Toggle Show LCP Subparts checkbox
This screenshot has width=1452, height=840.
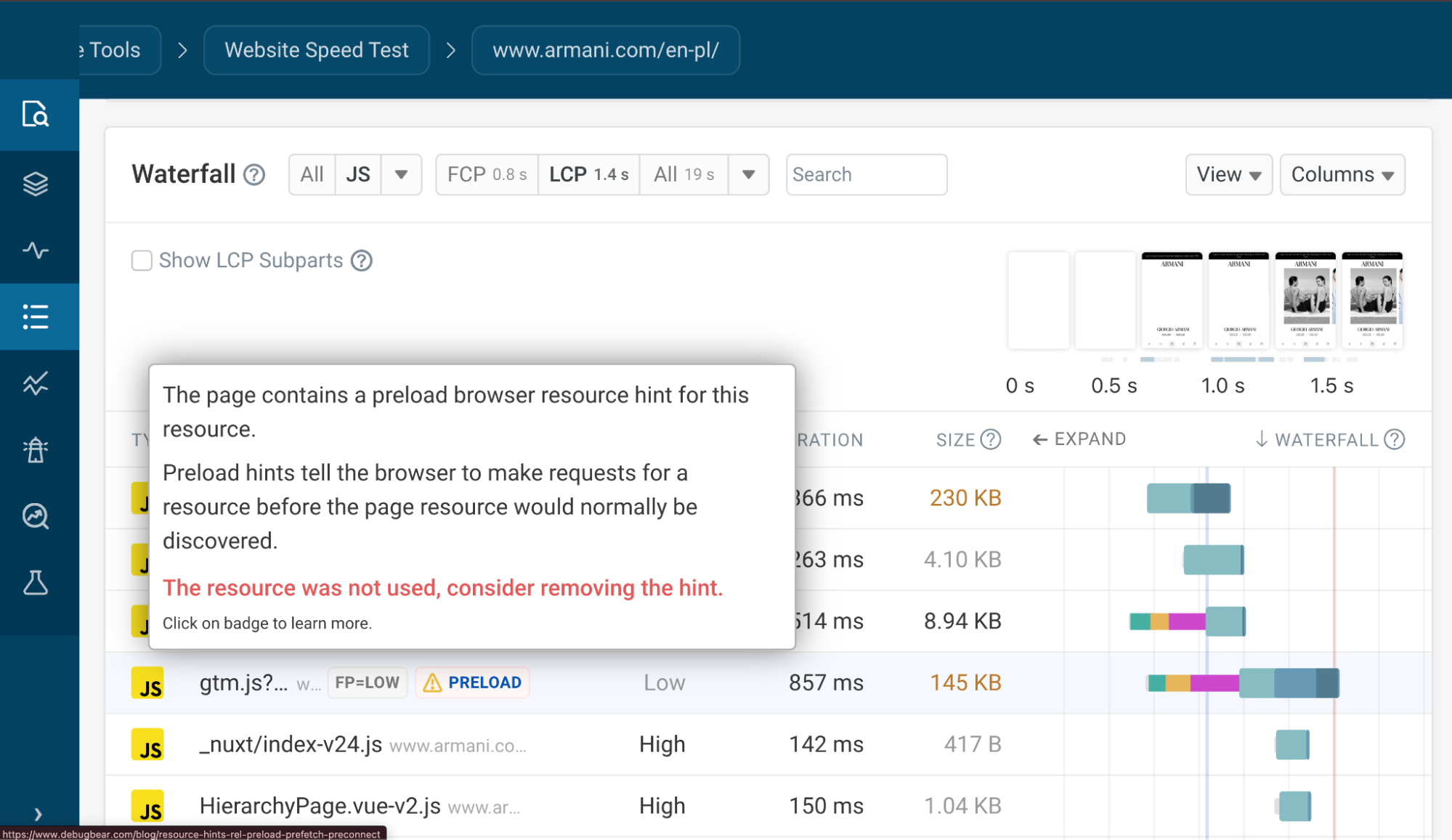pos(142,261)
